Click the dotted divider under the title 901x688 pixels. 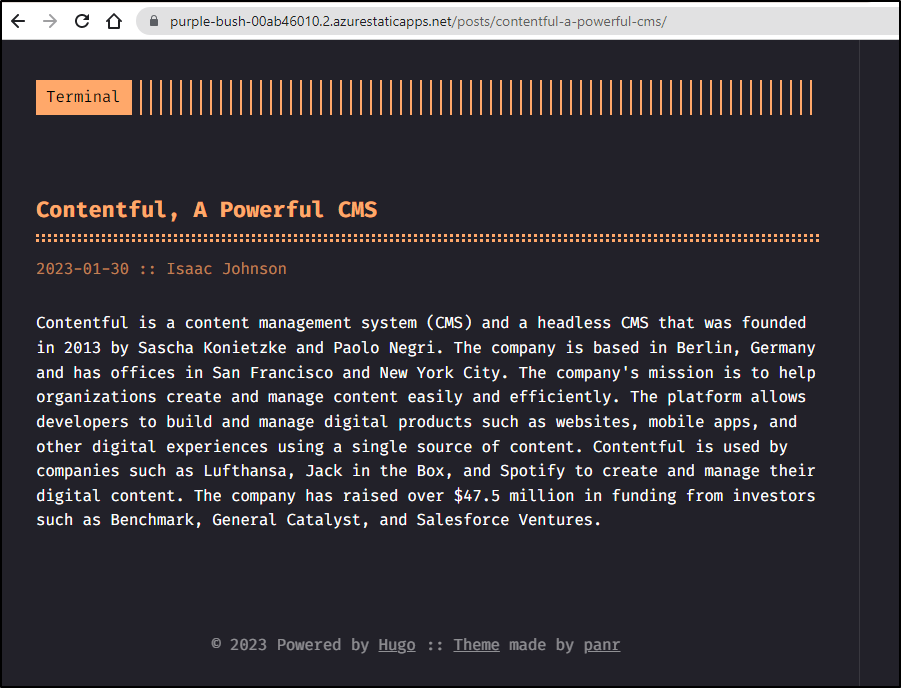pos(428,238)
